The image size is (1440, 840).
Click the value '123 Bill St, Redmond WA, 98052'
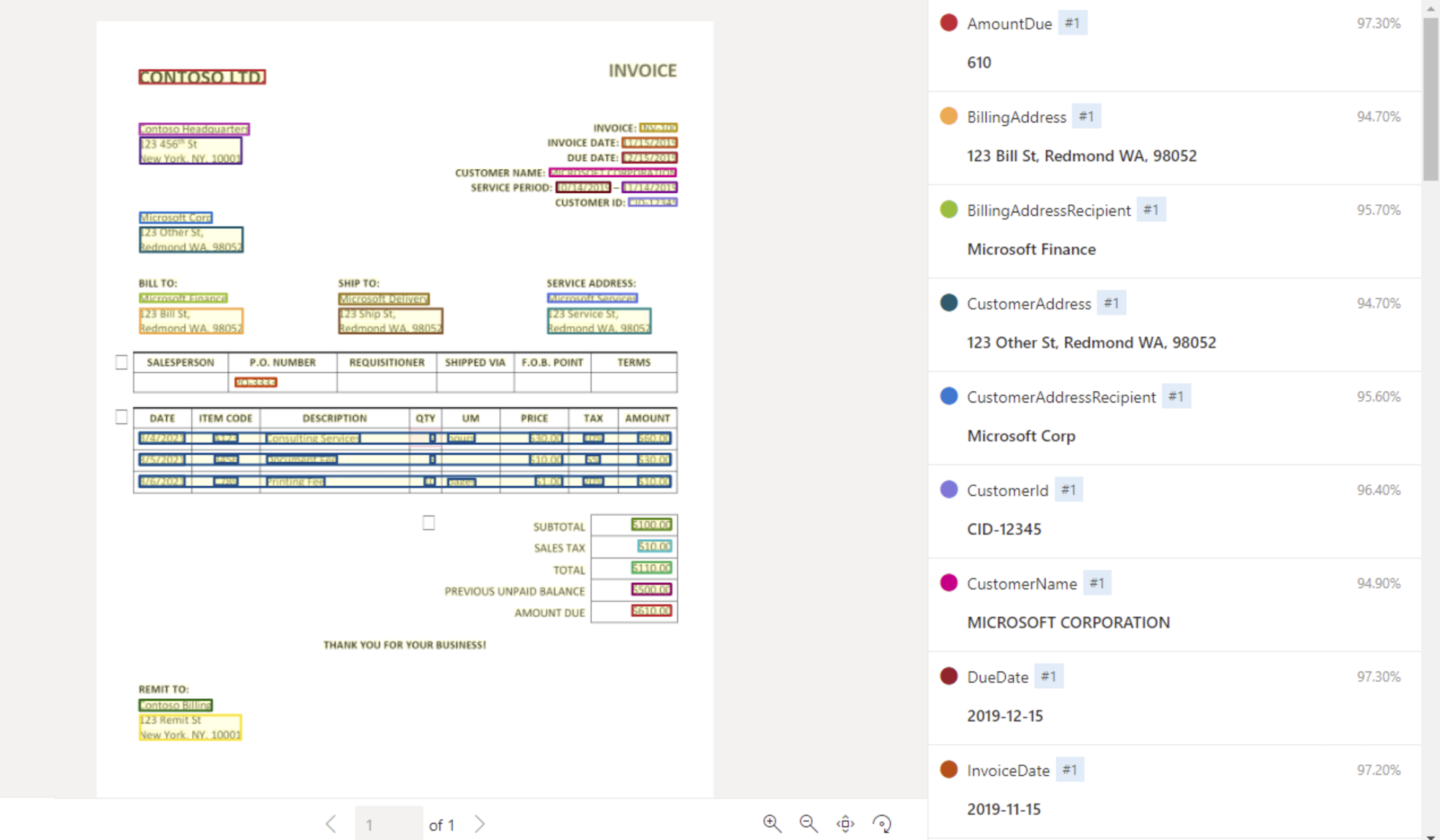click(x=1081, y=156)
